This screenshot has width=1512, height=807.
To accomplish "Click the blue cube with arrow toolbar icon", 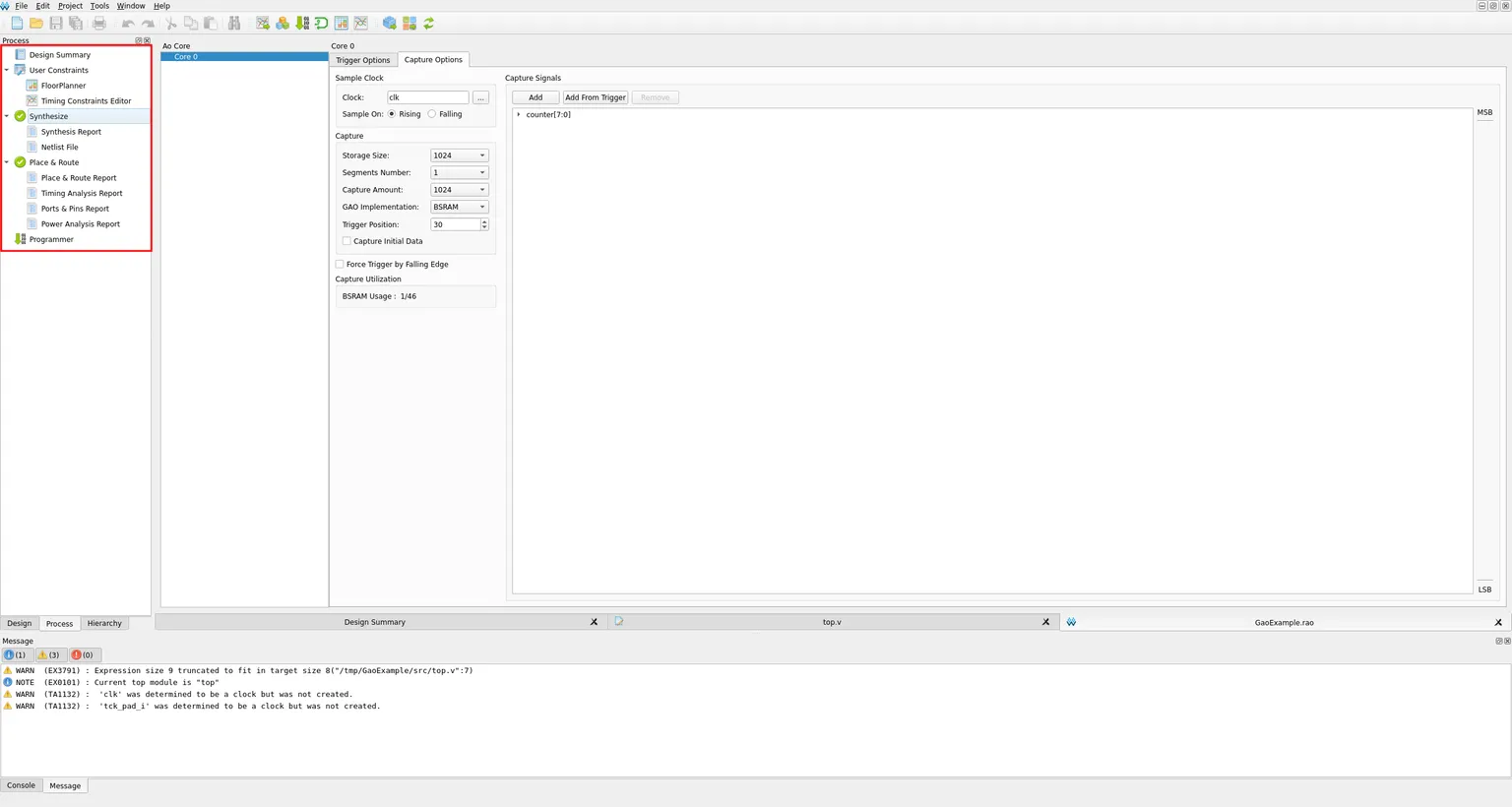I will [x=390, y=23].
